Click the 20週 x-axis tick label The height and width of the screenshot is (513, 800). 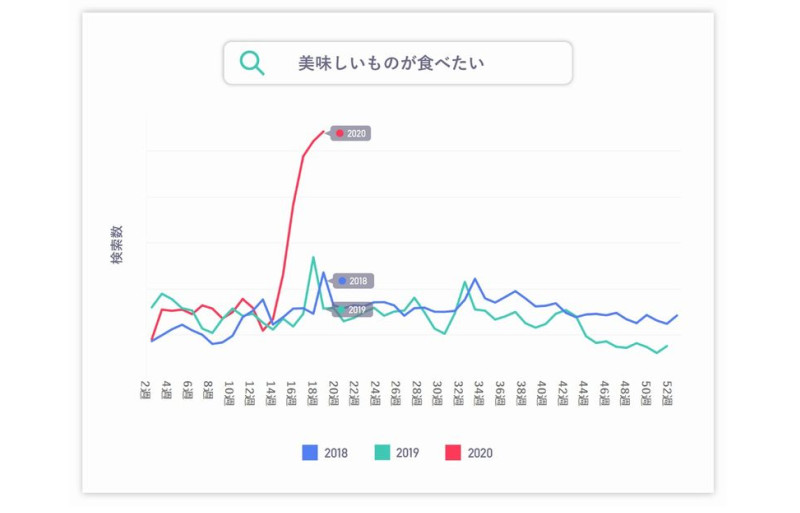pyautogui.click(x=333, y=390)
